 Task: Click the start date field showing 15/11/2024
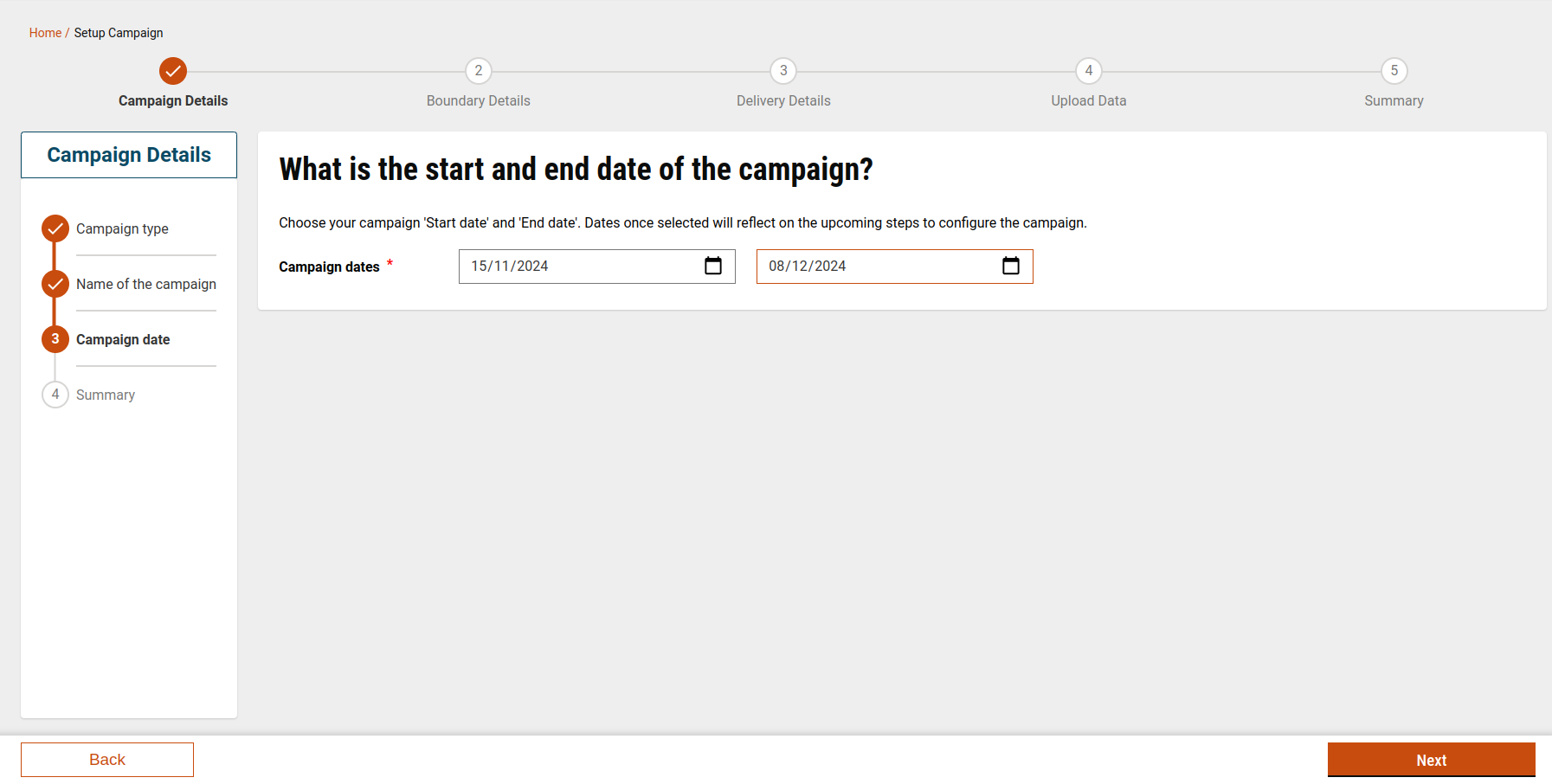[x=571, y=267]
